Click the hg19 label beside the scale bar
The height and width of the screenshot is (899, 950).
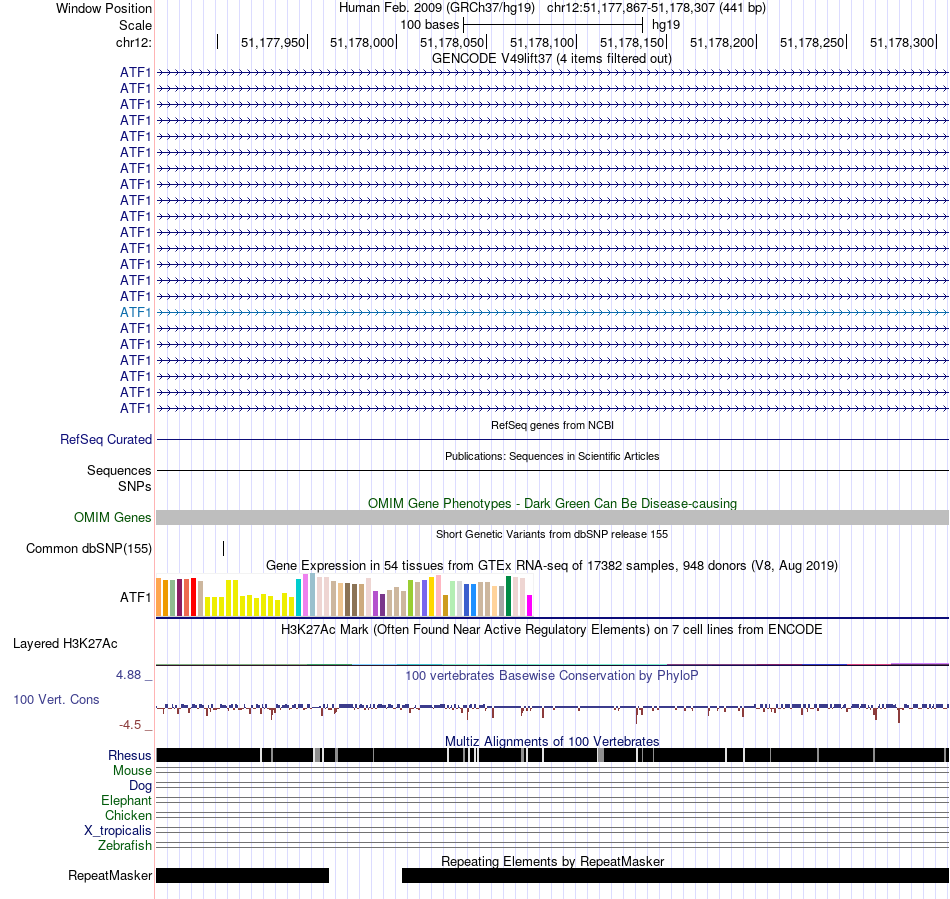[x=666, y=25]
